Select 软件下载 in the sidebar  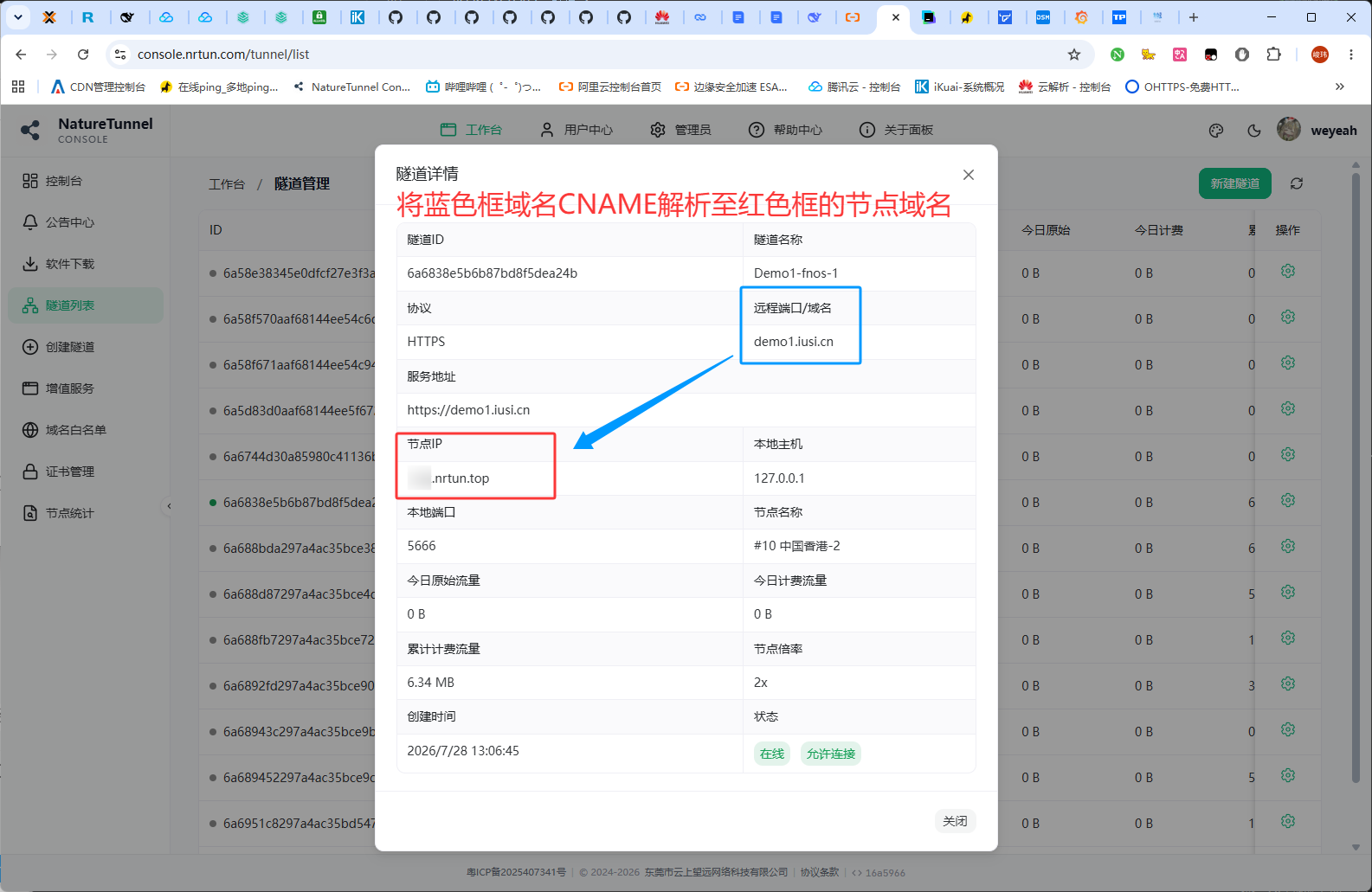point(85,264)
